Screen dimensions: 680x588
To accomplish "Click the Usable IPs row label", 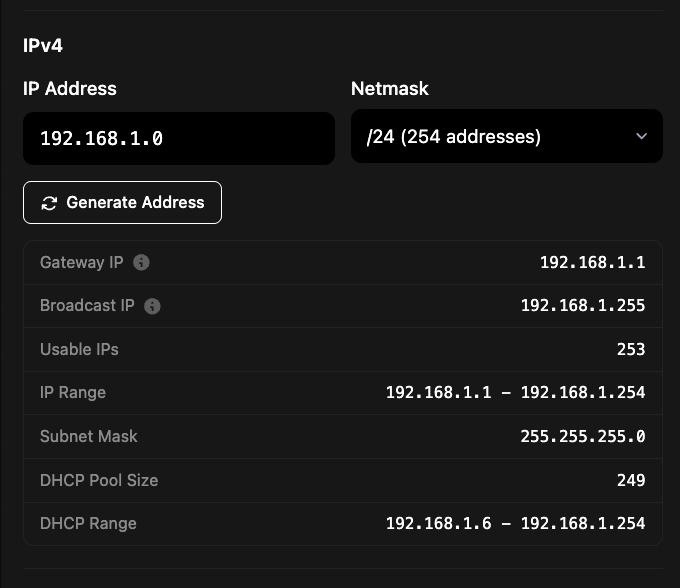I will click(79, 350).
